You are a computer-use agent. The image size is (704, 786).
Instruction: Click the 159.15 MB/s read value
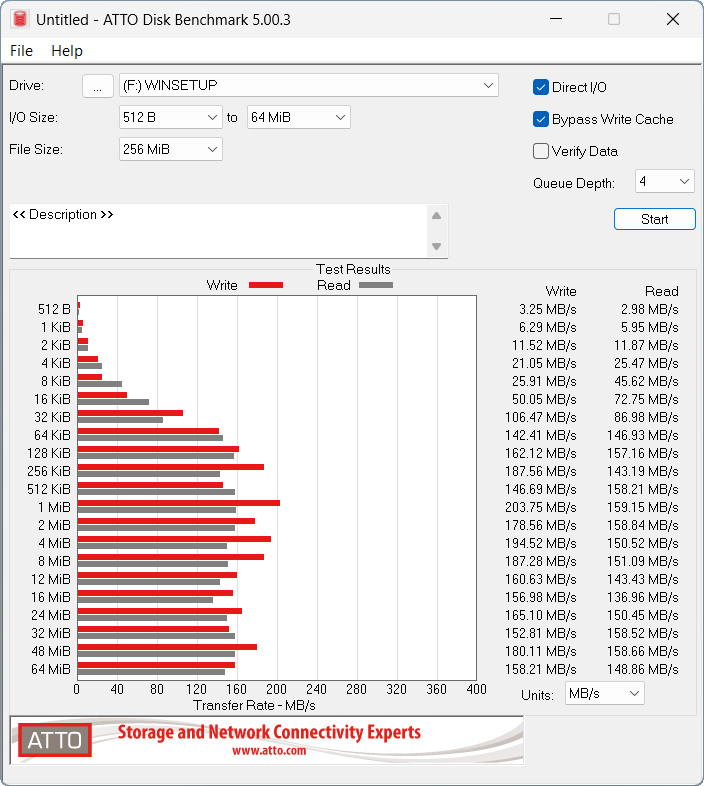pyautogui.click(x=643, y=507)
